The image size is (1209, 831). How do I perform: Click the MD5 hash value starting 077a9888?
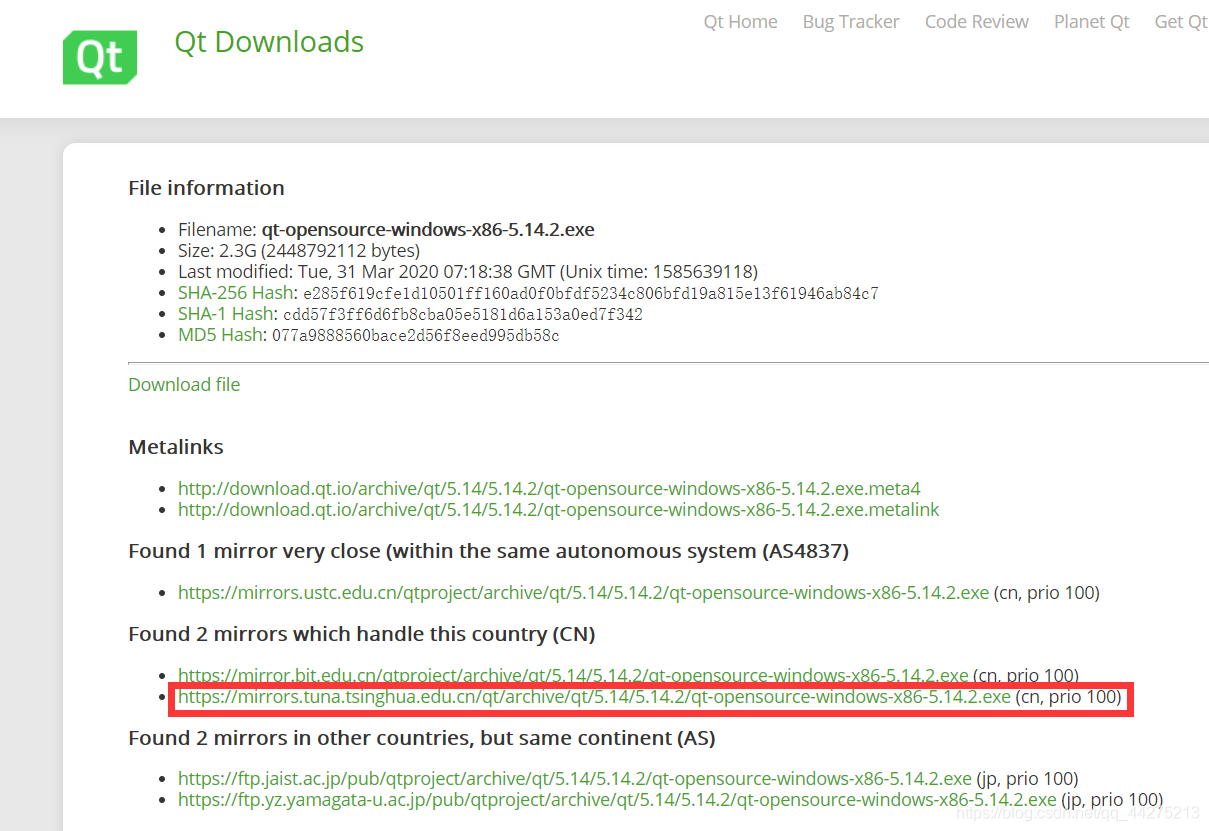pos(416,336)
